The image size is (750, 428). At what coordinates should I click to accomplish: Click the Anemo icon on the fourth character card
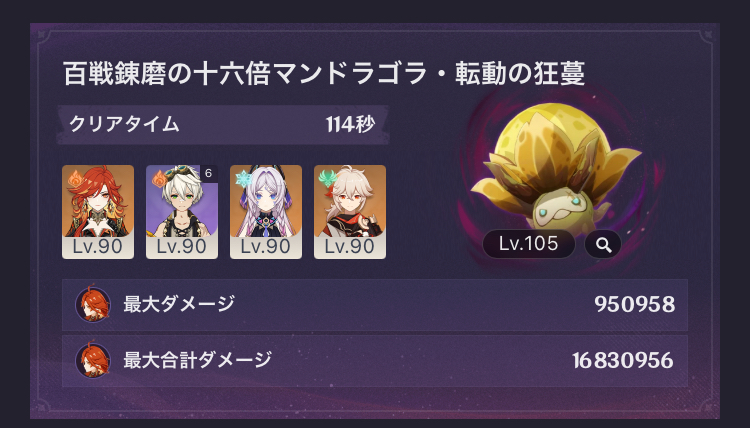point(328,179)
